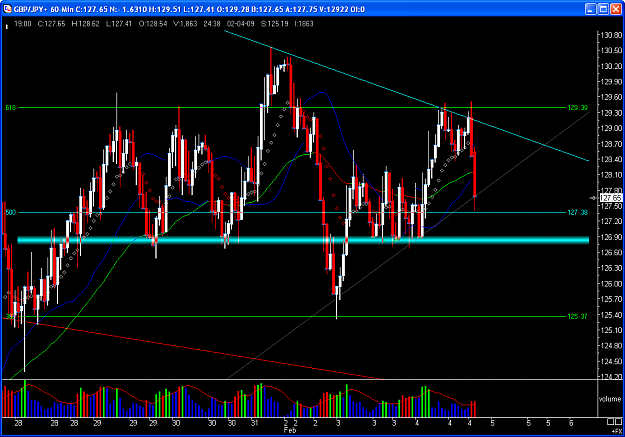
Task: Click the 125.37 retracement price label
Action: pyautogui.click(x=577, y=317)
